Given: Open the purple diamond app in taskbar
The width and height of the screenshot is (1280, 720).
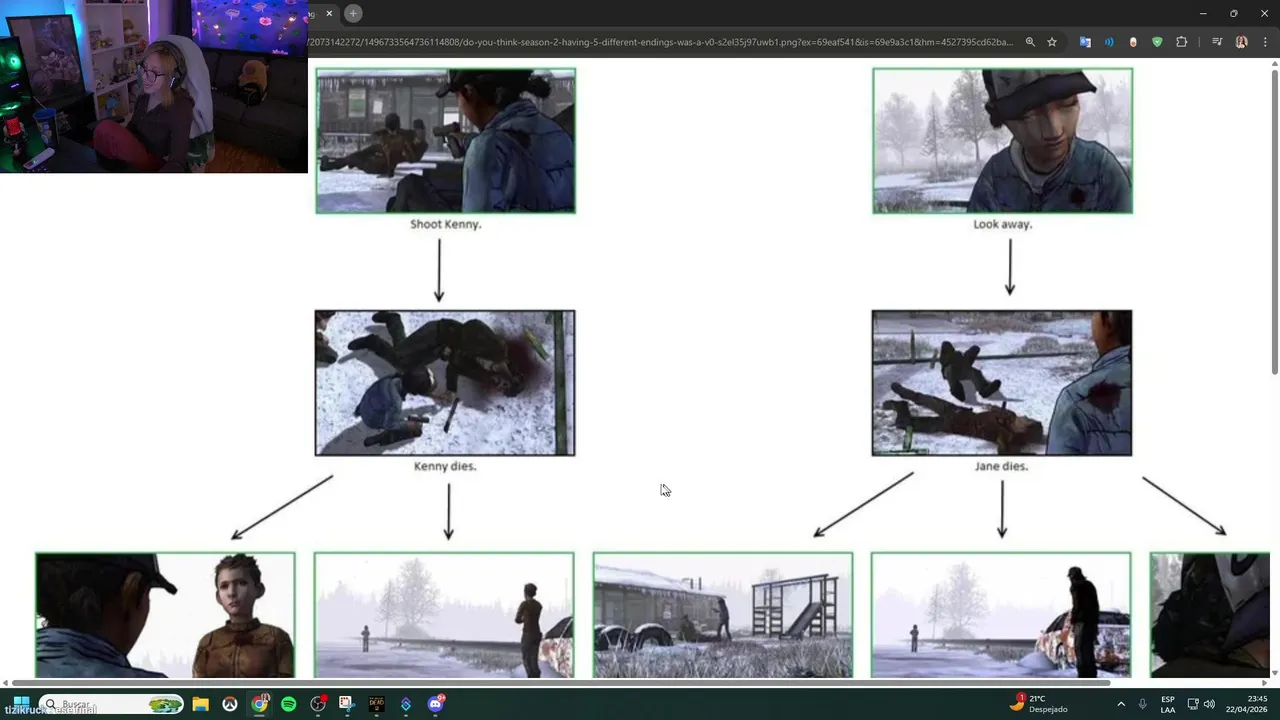Looking at the screenshot, I should click(x=406, y=704).
